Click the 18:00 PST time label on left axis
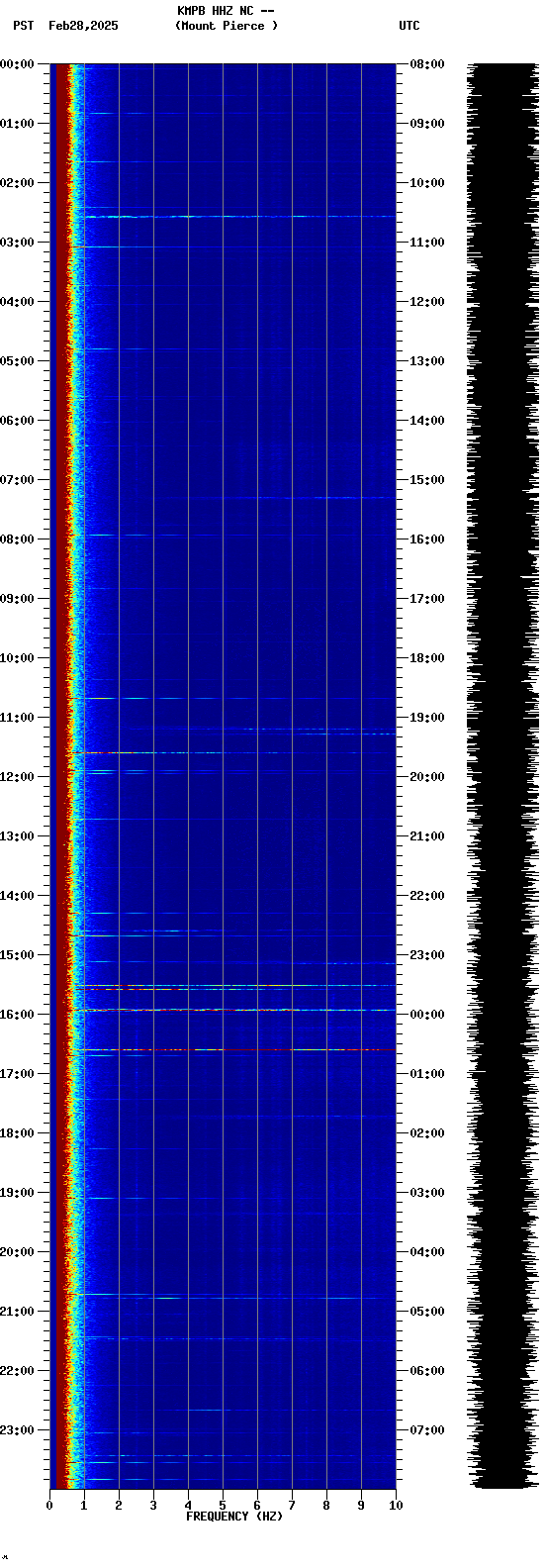 [17, 1133]
